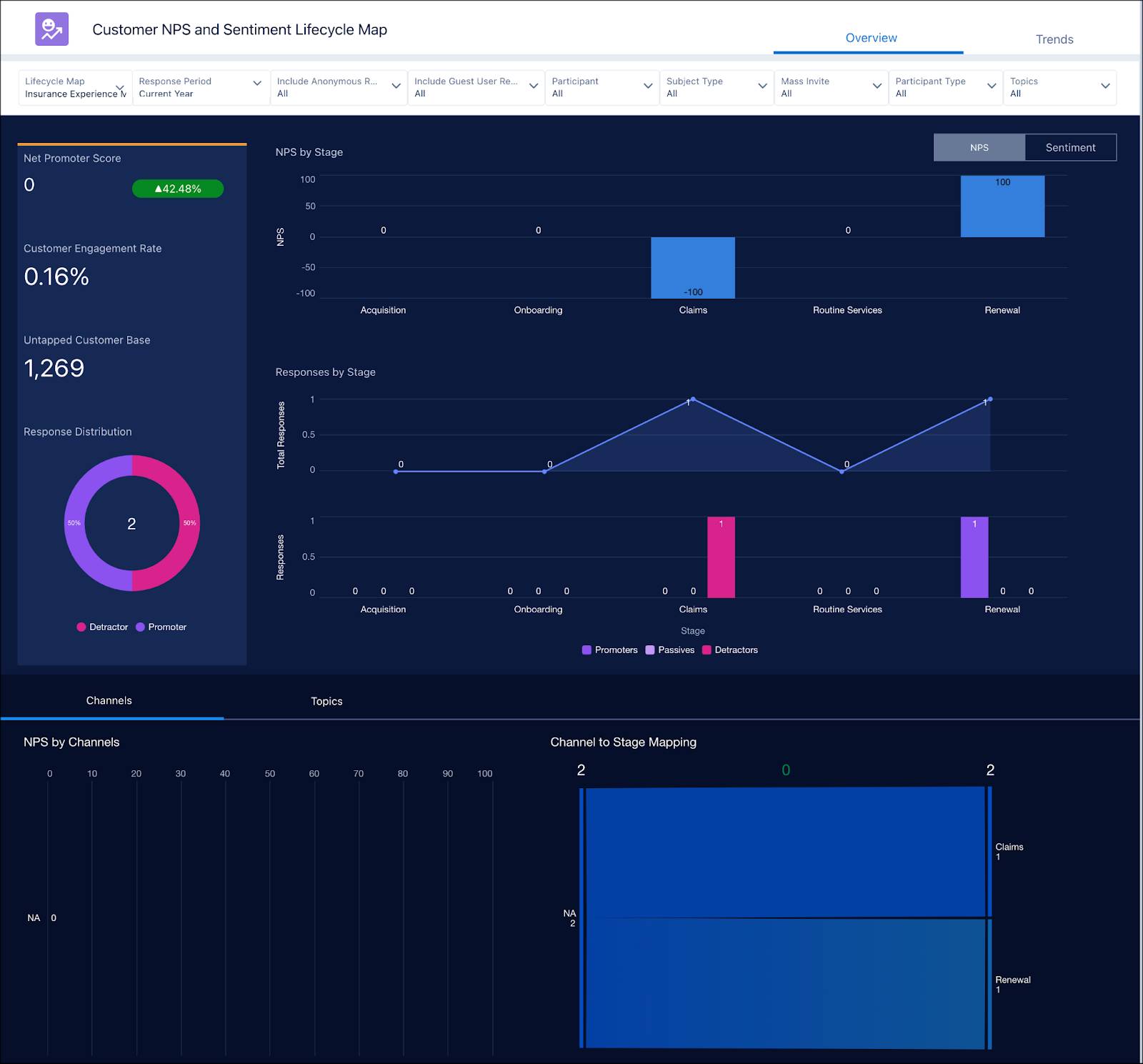Click Claims point on responses line
The image size is (1143, 1064).
click(x=693, y=399)
